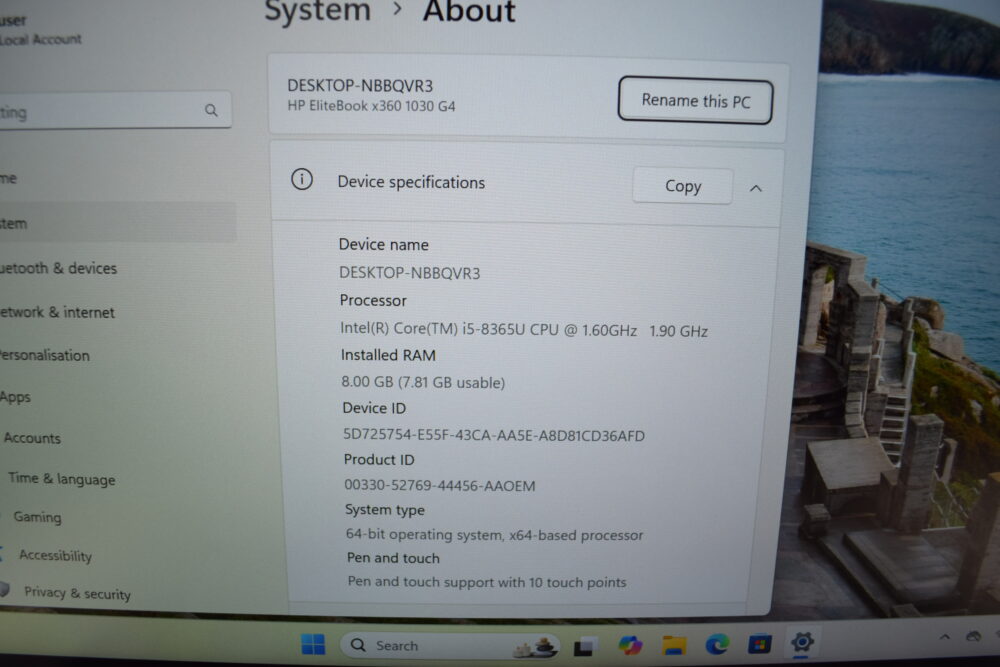Open Task View from the taskbar
The height and width of the screenshot is (667, 1000).
(585, 647)
